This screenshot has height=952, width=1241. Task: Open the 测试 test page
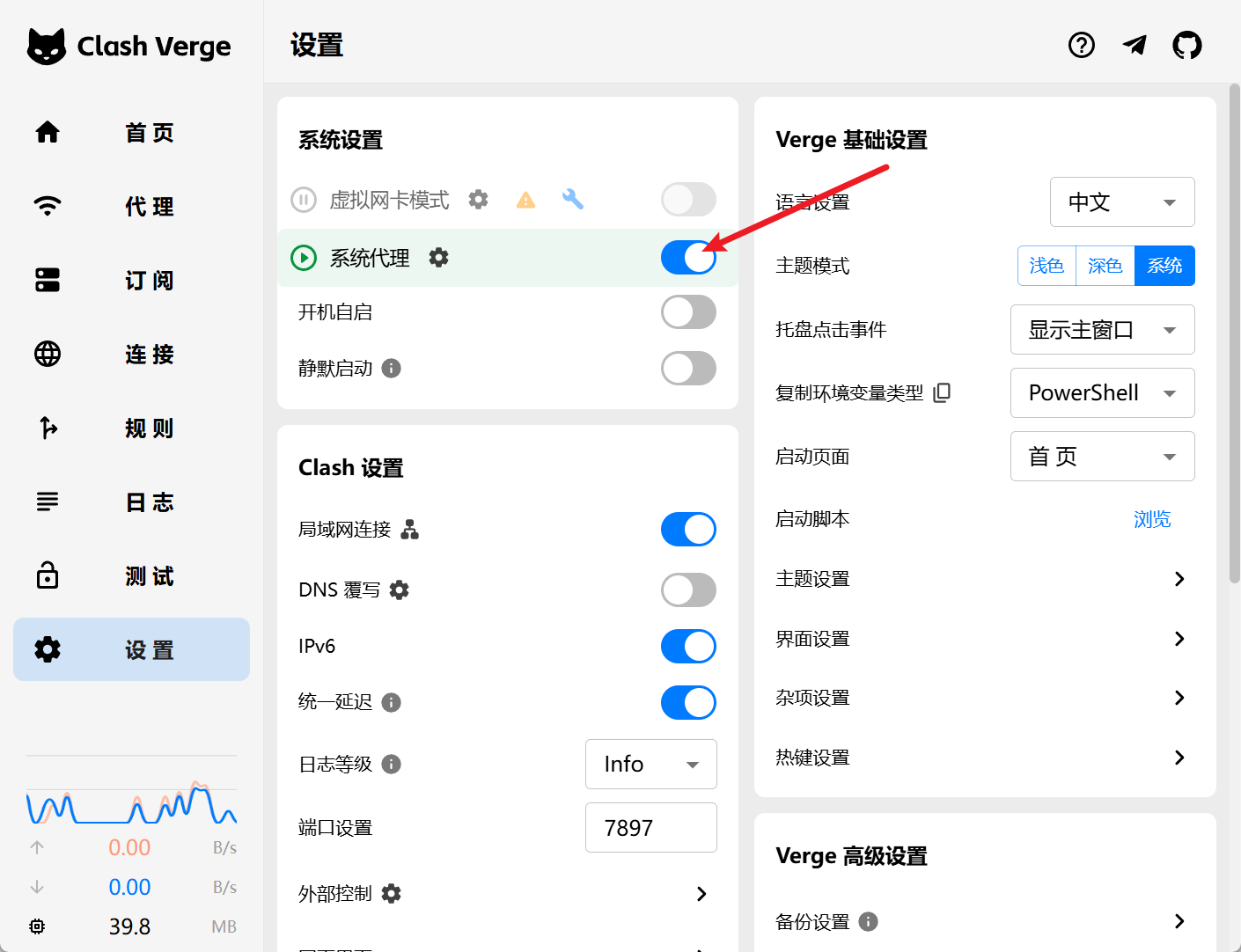point(131,575)
